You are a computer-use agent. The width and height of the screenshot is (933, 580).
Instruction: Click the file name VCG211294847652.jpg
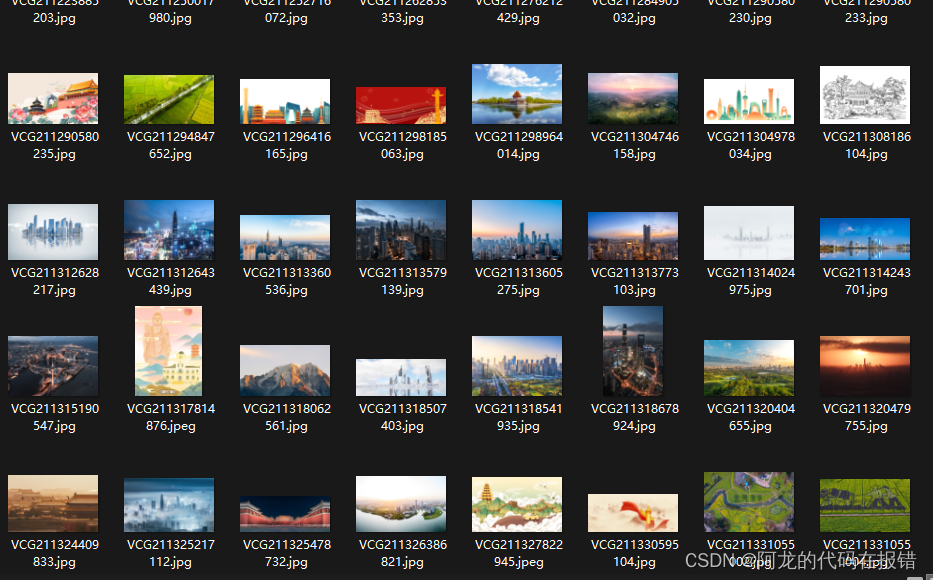click(x=170, y=145)
